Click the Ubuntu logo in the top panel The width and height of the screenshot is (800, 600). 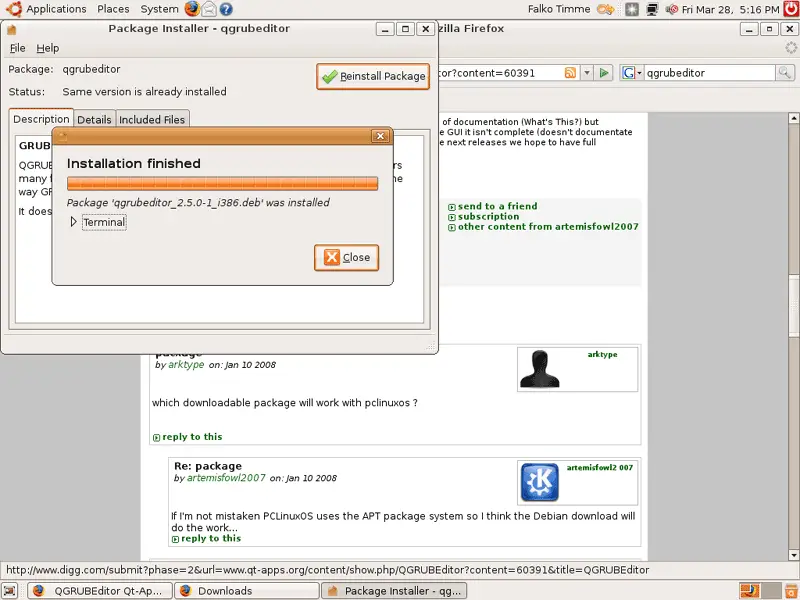pos(14,9)
